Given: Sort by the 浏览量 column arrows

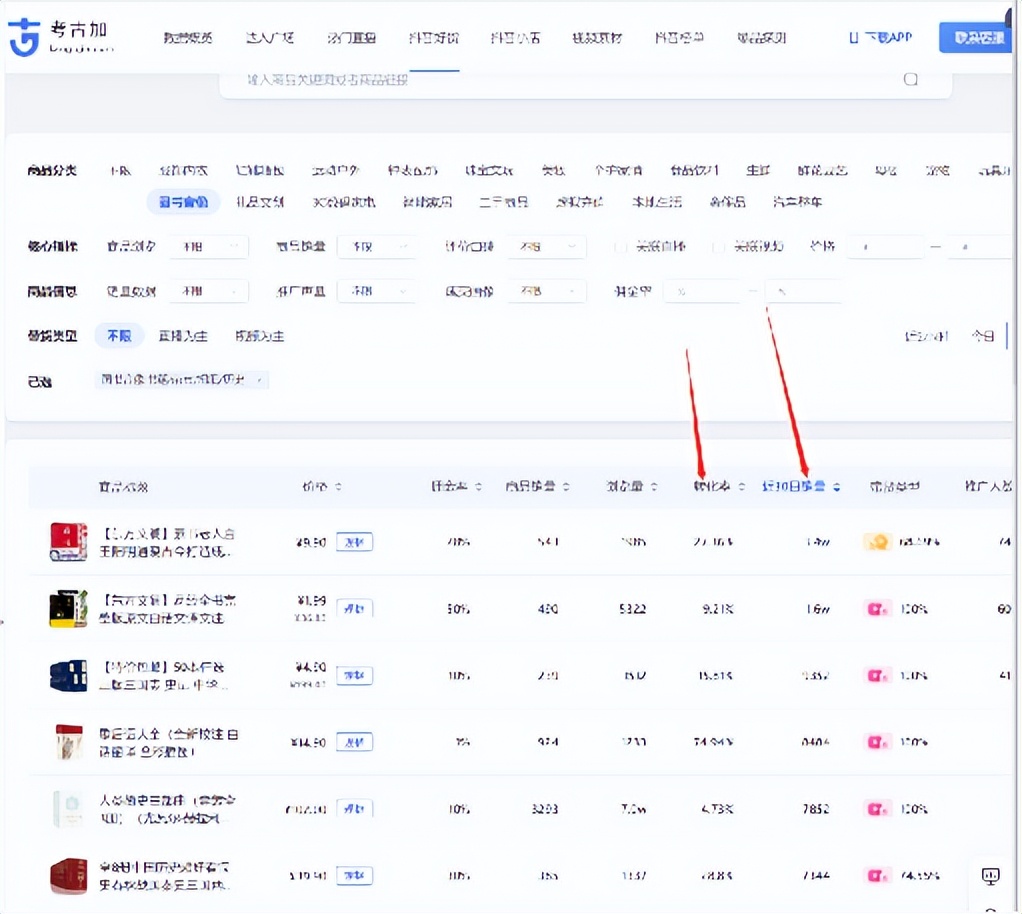Looking at the screenshot, I should click(654, 486).
